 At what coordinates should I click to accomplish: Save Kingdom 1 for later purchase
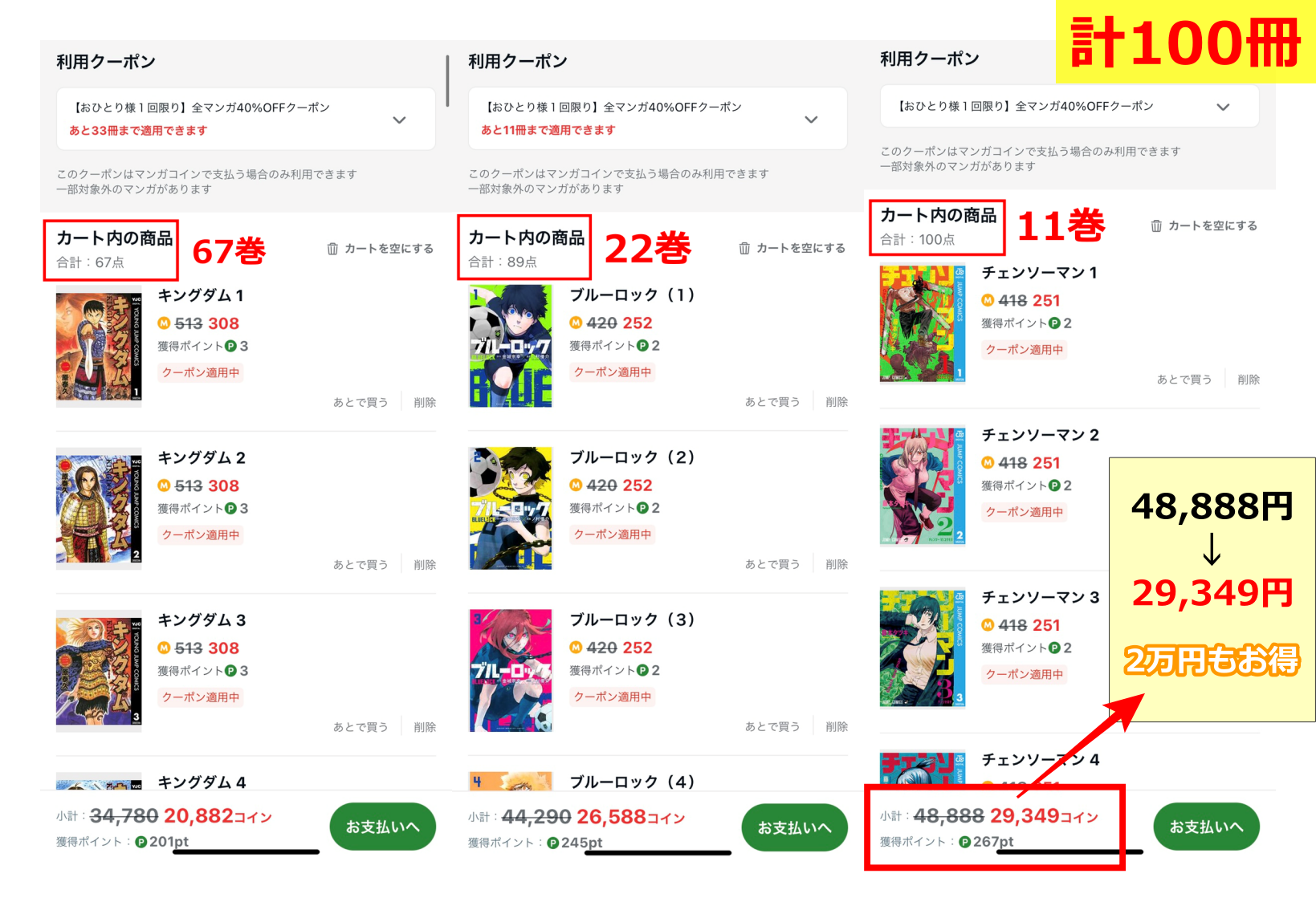(x=361, y=402)
